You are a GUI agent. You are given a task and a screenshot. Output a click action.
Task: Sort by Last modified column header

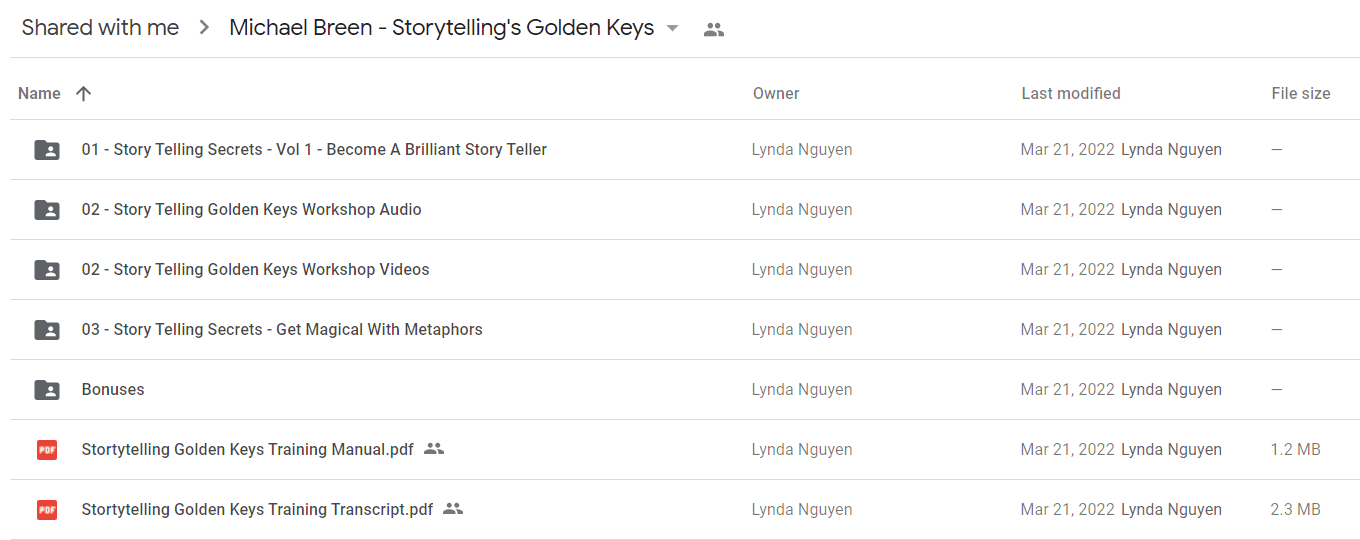pyautogui.click(x=1071, y=93)
